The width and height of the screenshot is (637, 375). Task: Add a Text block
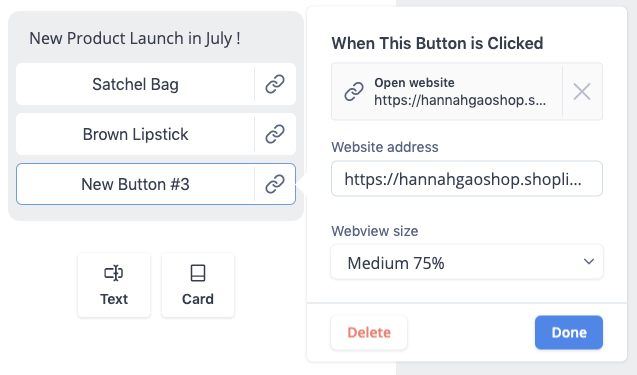click(x=114, y=285)
